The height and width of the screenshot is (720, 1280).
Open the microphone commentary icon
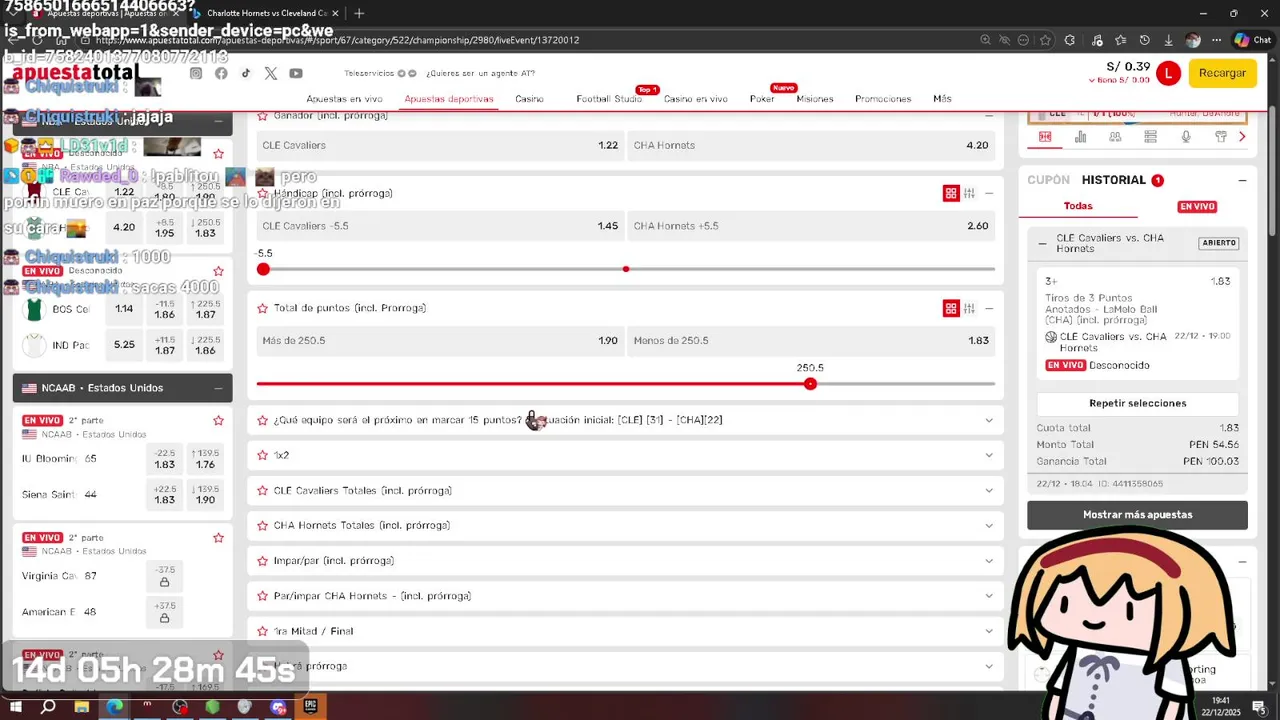pyautogui.click(x=1186, y=137)
